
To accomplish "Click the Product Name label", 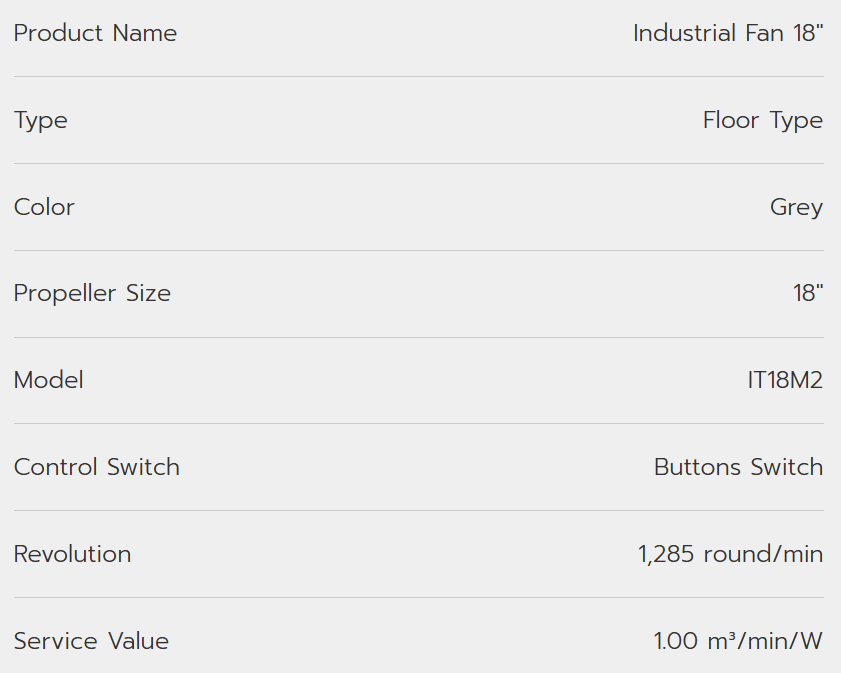I will [95, 33].
